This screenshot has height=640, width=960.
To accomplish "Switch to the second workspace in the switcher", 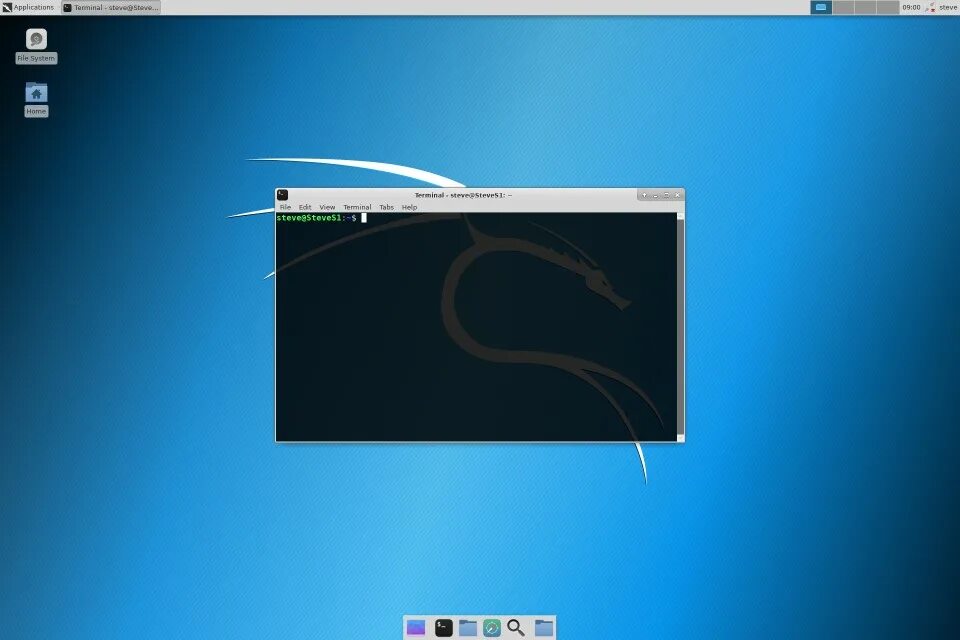I will tap(843, 7).
